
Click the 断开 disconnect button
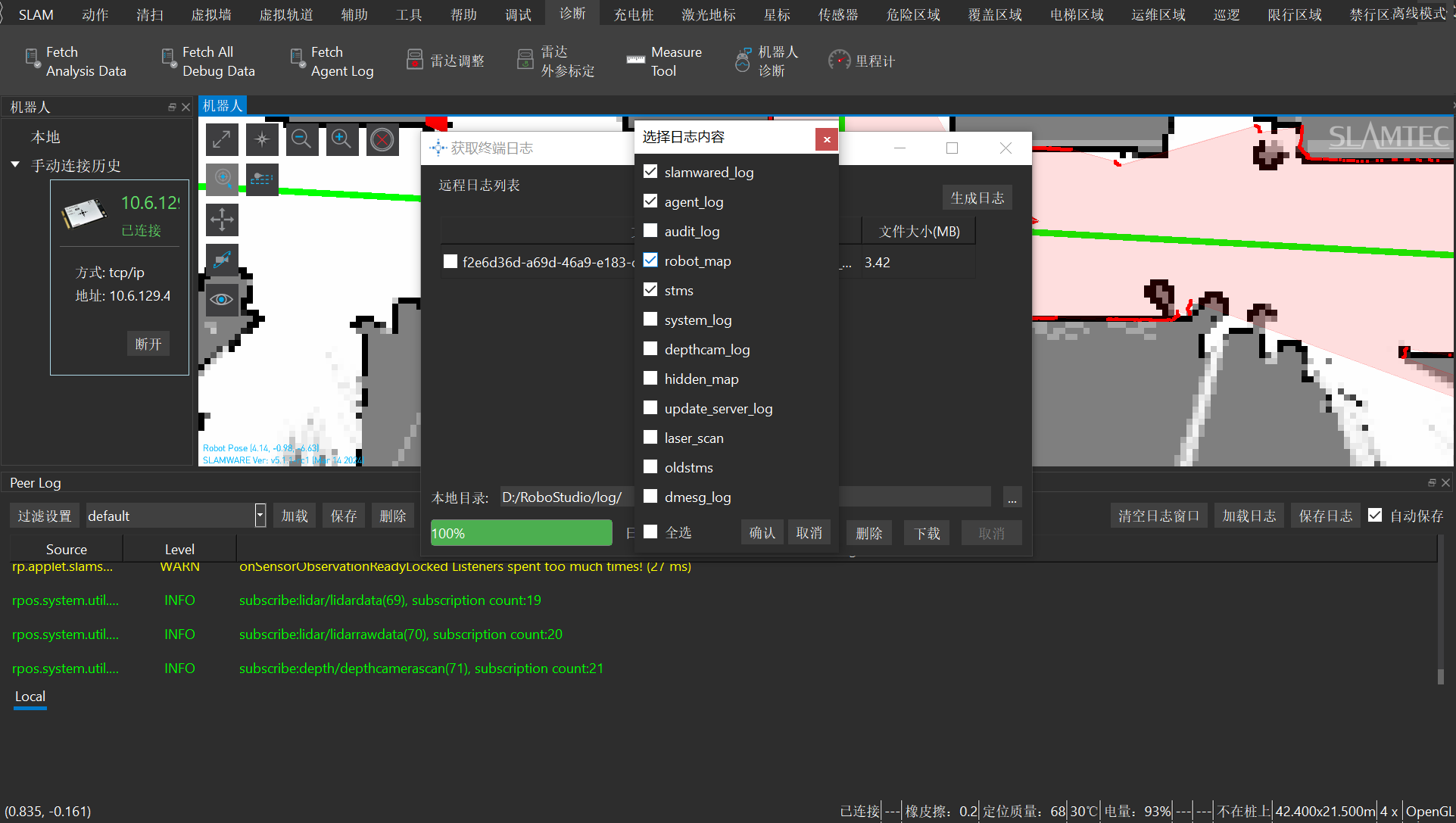coord(148,343)
